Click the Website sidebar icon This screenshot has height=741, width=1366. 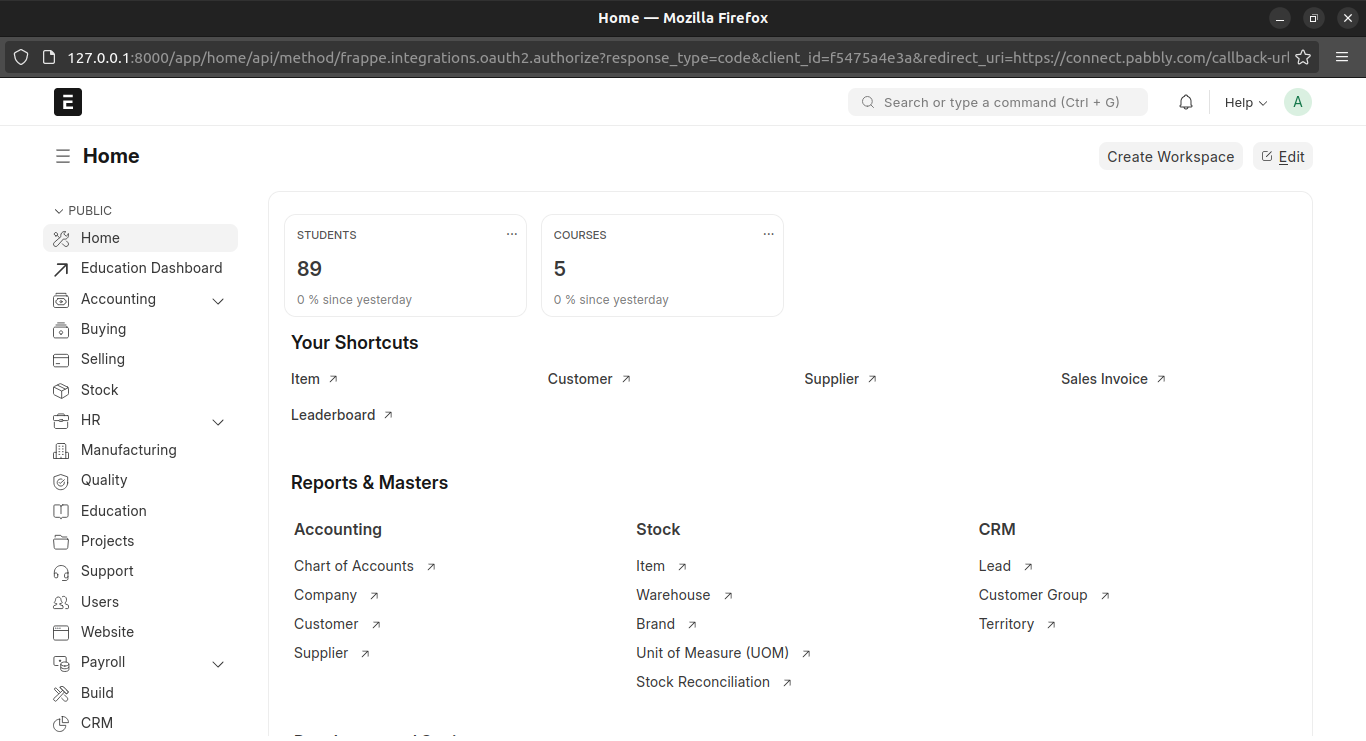tap(61, 632)
